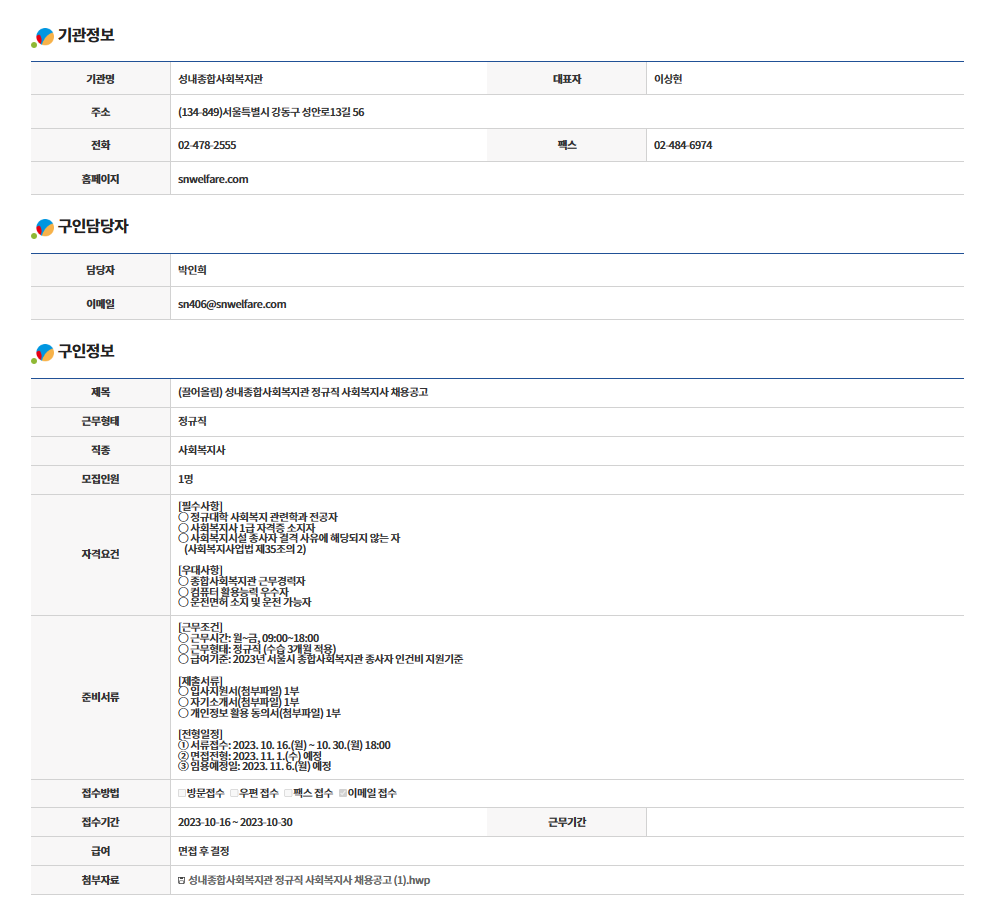Click the contact person name 박인희

(192, 270)
